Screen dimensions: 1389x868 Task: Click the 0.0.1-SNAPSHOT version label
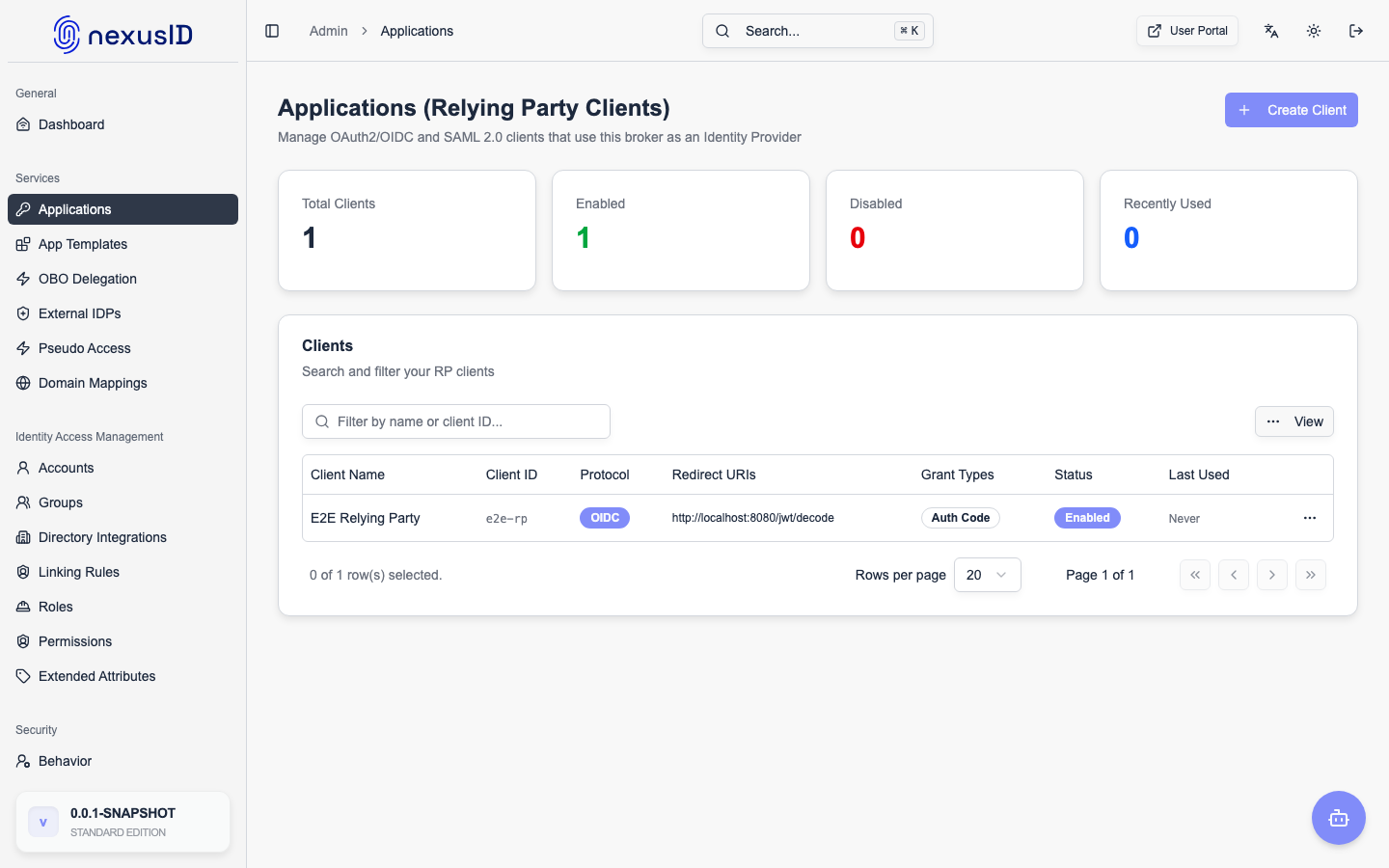point(123,813)
